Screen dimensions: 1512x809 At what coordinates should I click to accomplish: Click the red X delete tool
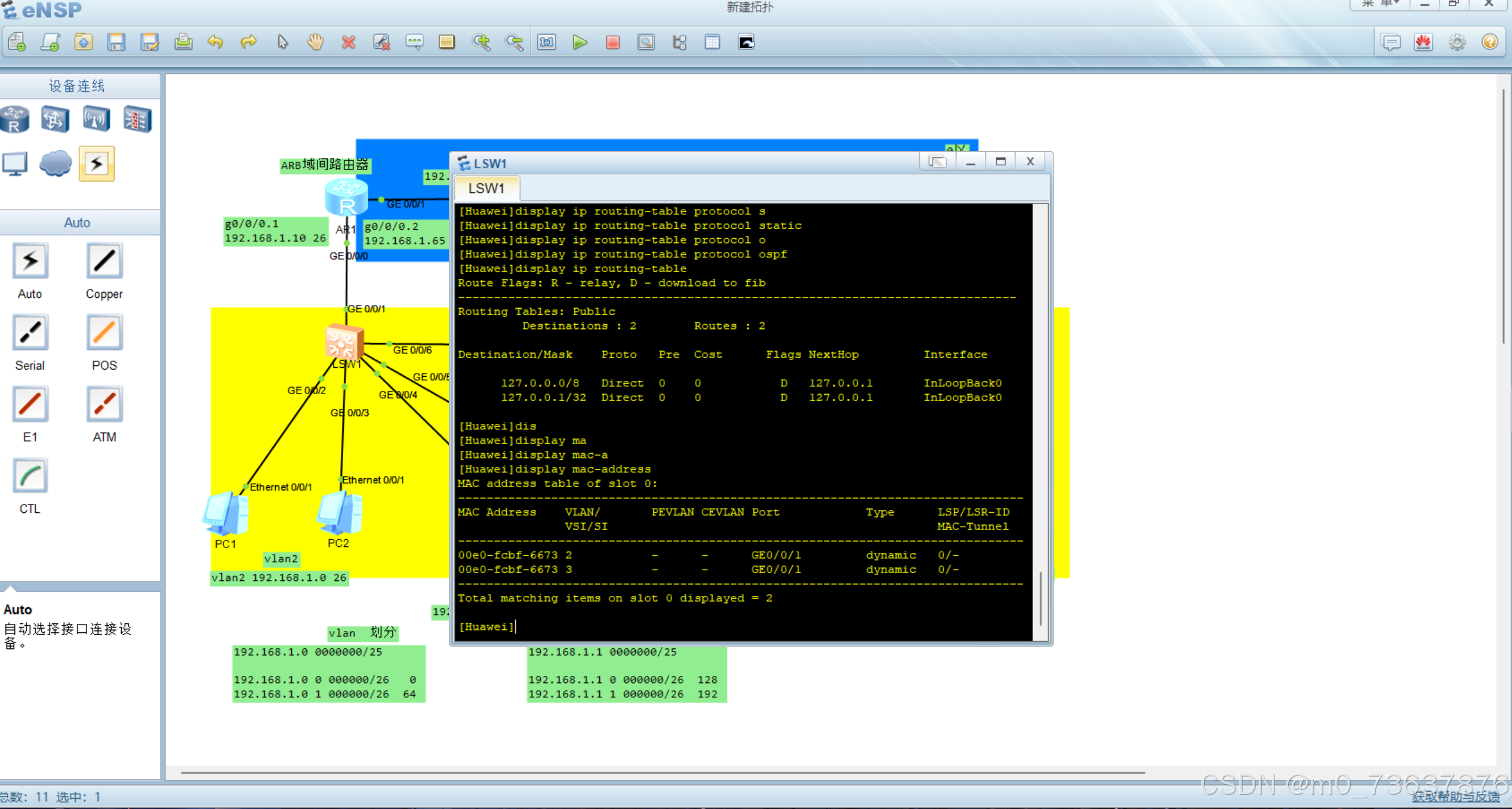click(x=349, y=42)
